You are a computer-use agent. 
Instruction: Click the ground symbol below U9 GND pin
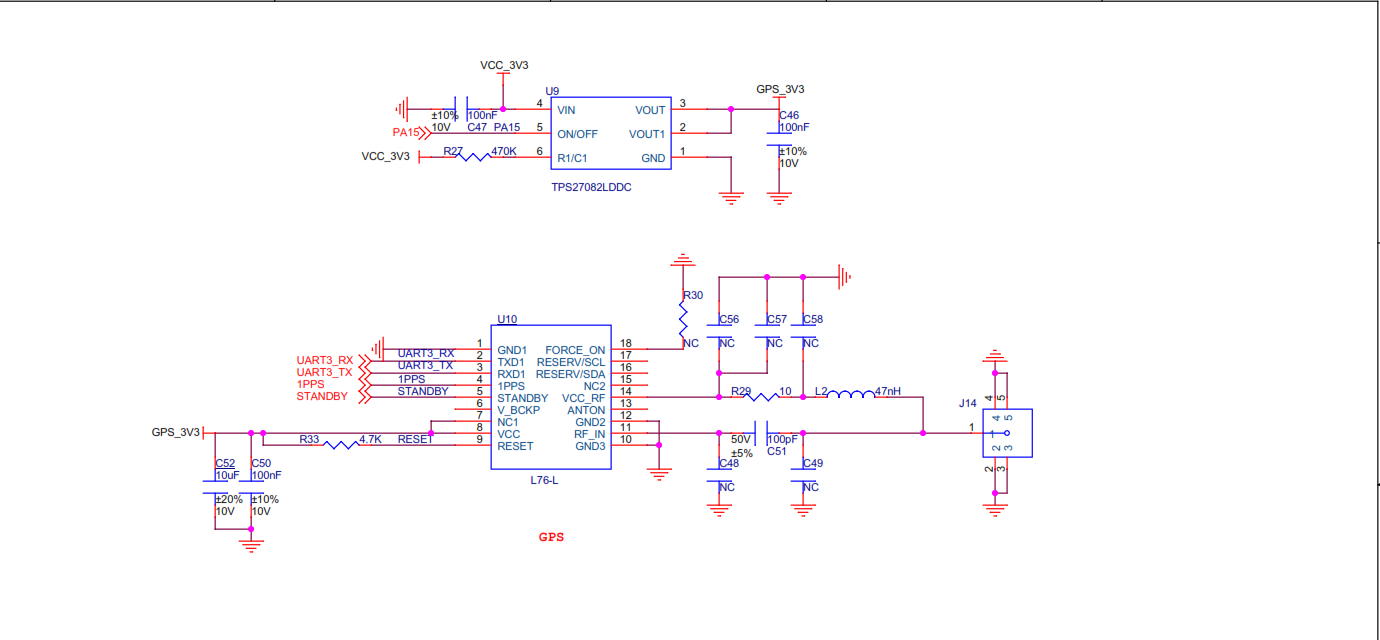coord(731,197)
